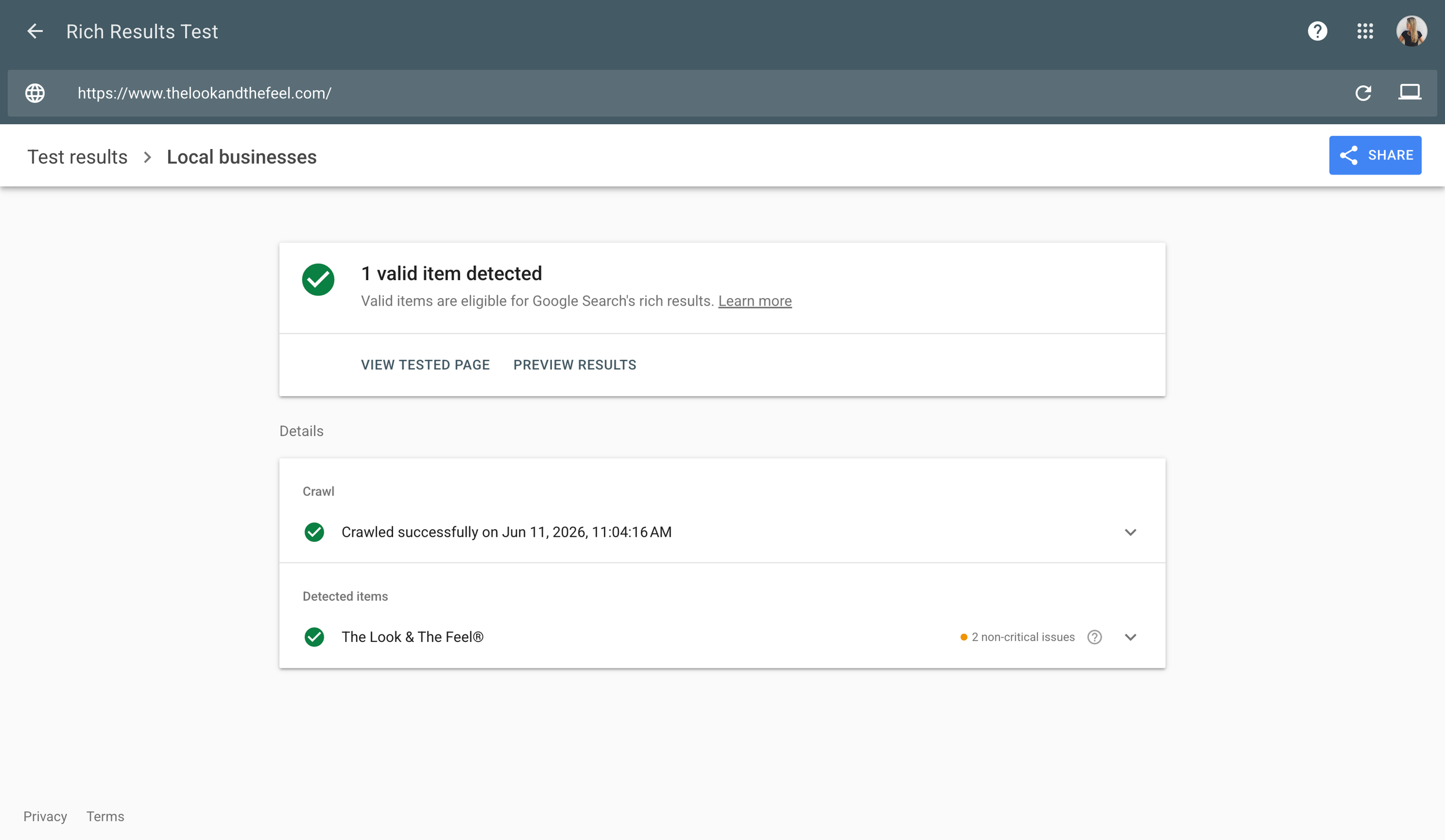The width and height of the screenshot is (1445, 840).
Task: Open the Learn more link
Action: (755, 301)
